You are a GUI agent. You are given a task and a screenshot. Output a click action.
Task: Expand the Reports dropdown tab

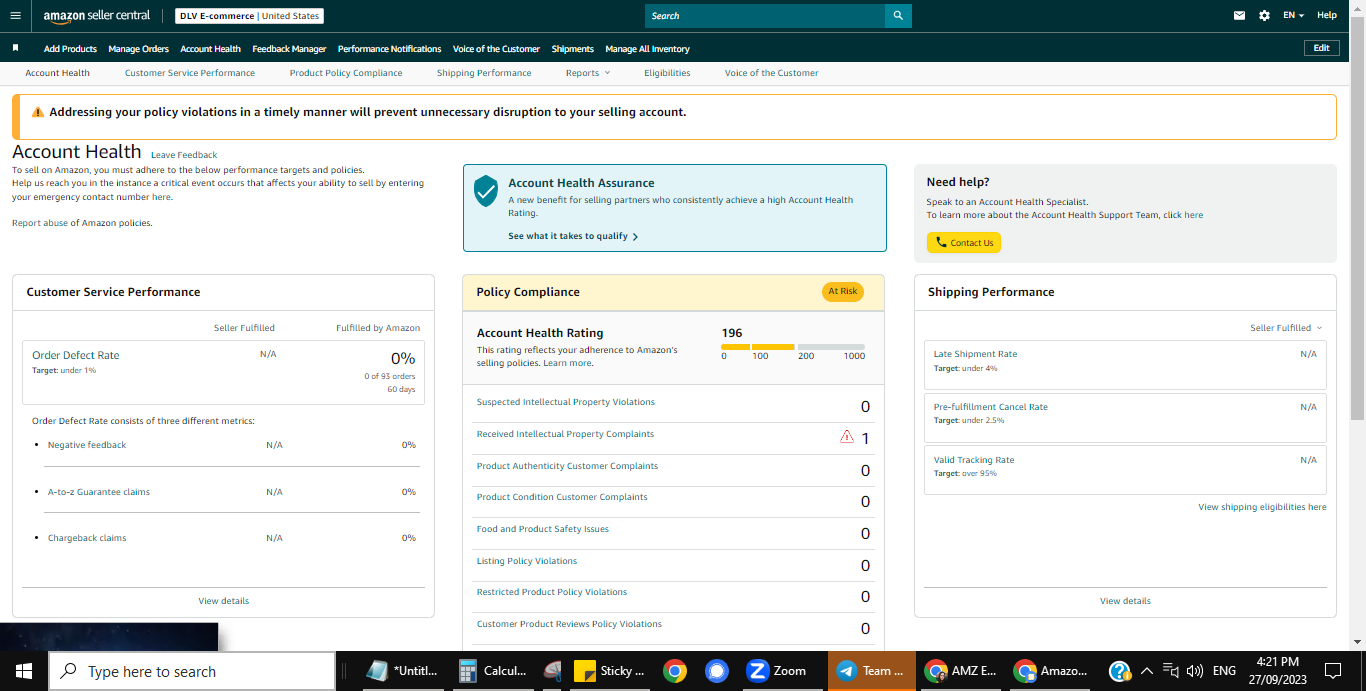(588, 73)
